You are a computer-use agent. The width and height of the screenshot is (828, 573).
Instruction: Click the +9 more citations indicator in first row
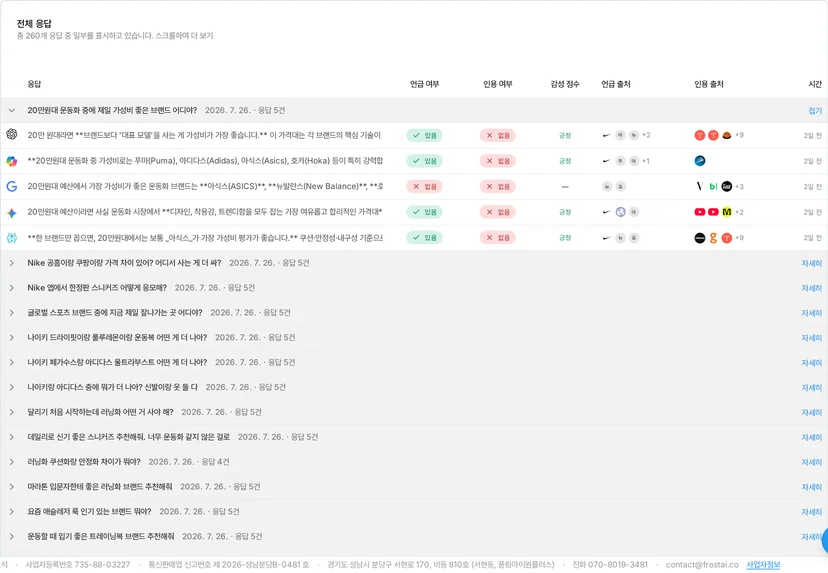(739, 135)
